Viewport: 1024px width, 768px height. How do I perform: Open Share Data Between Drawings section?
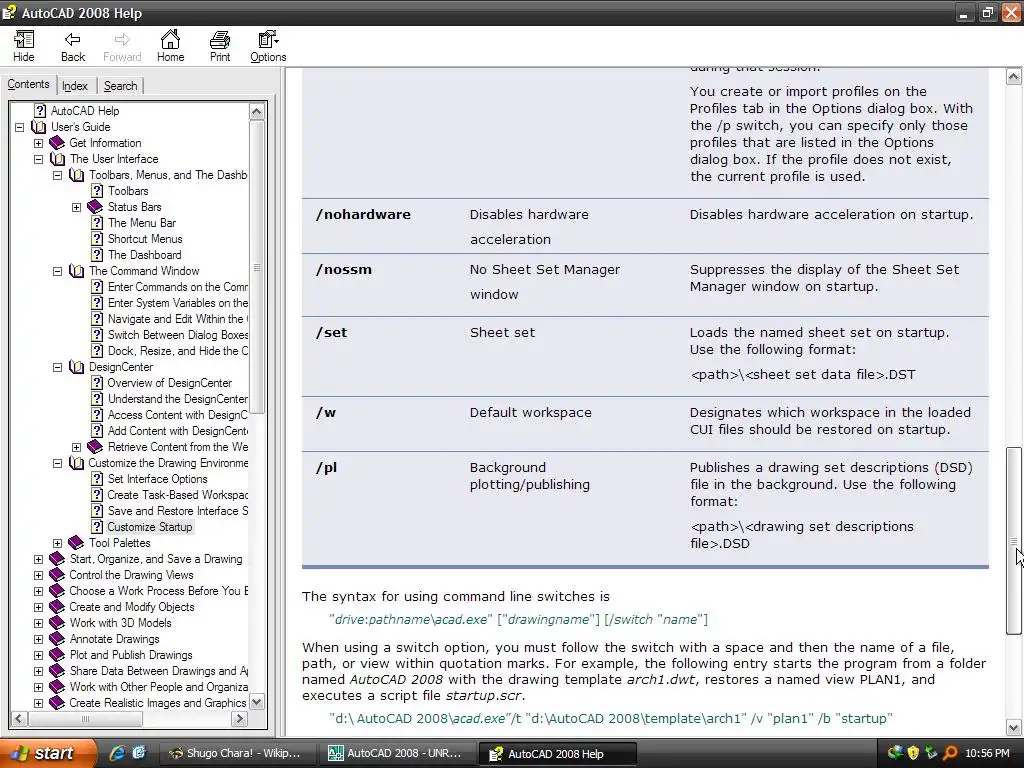coord(159,671)
